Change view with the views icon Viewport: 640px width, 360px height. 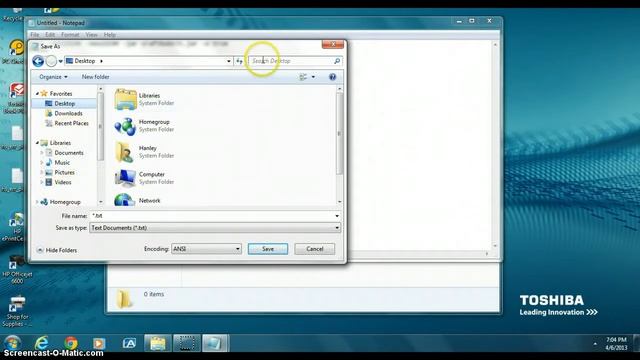click(x=303, y=77)
